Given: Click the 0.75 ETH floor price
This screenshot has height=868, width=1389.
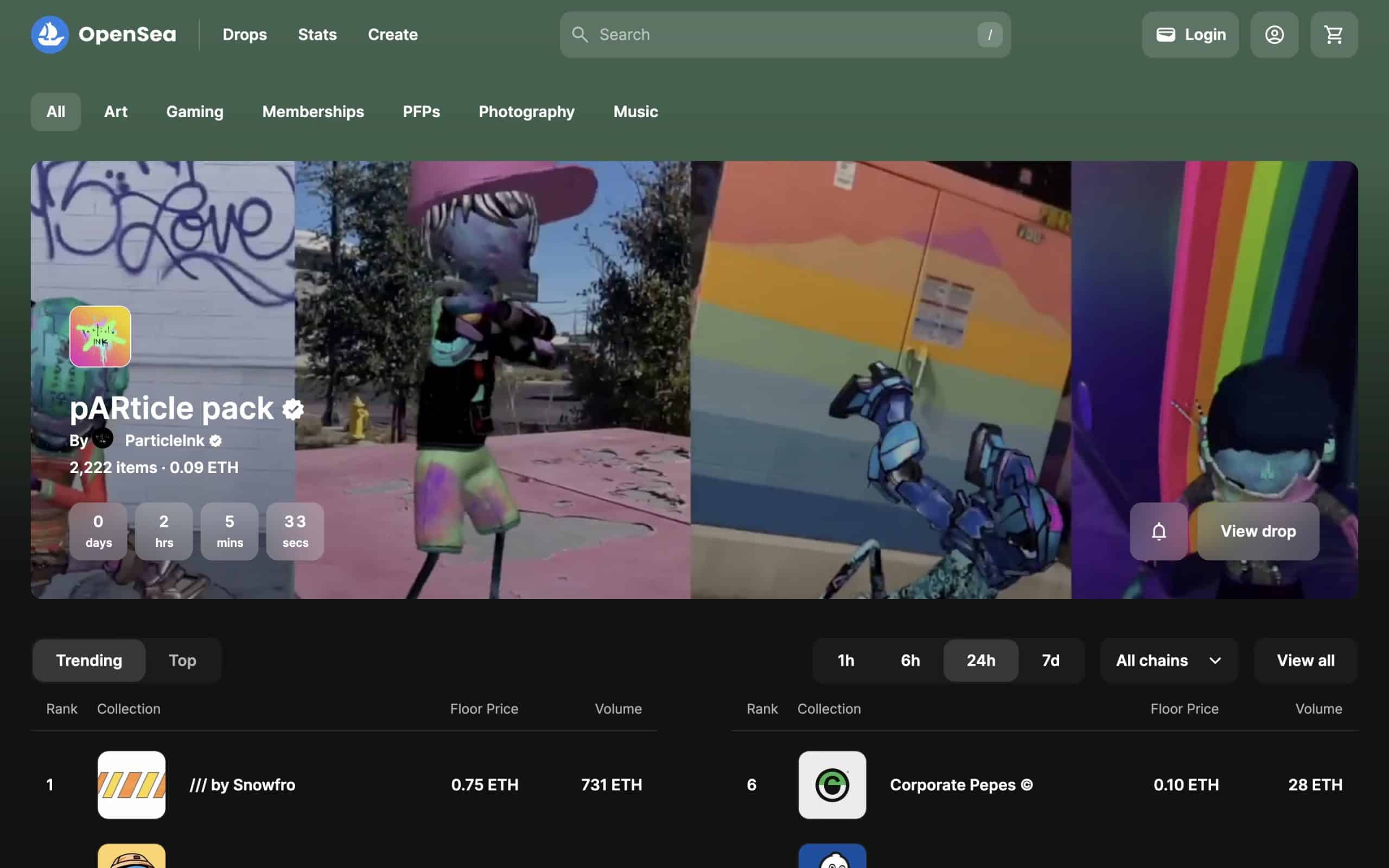Looking at the screenshot, I should click(x=485, y=785).
